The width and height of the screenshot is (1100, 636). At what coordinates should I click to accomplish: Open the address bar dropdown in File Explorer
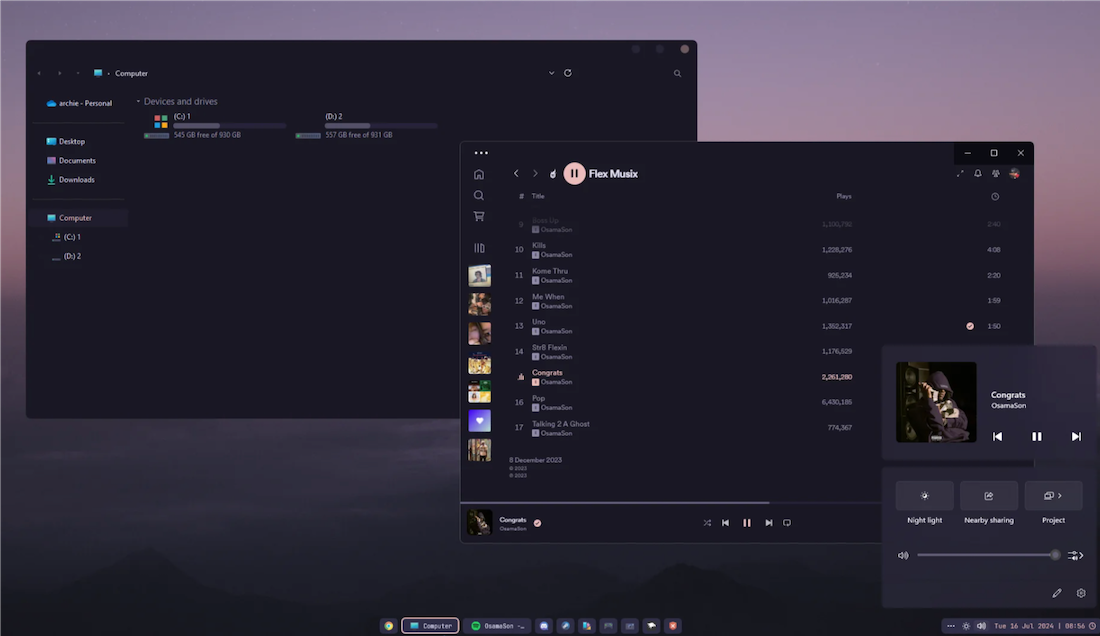[551, 72]
